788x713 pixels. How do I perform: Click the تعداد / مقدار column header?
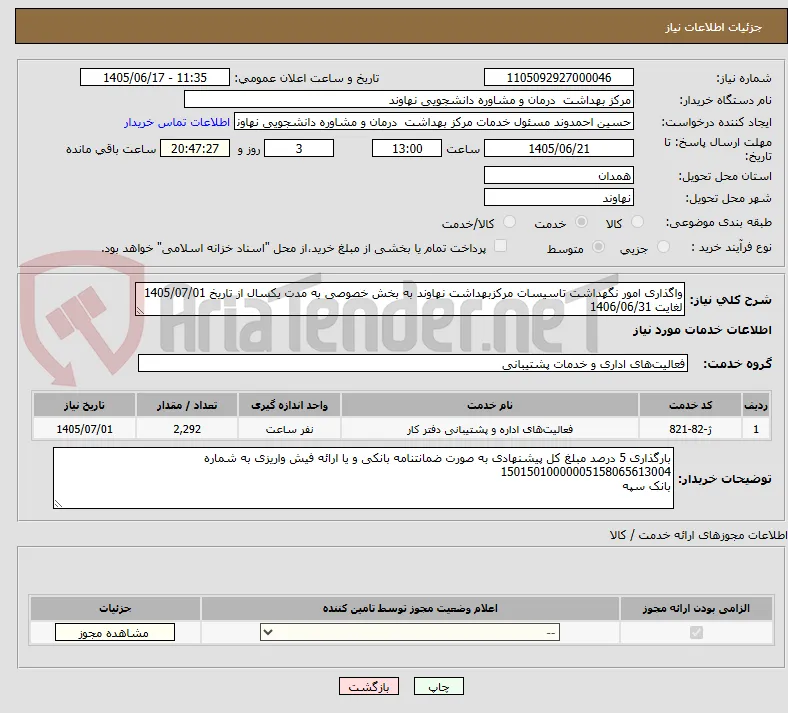(186, 405)
